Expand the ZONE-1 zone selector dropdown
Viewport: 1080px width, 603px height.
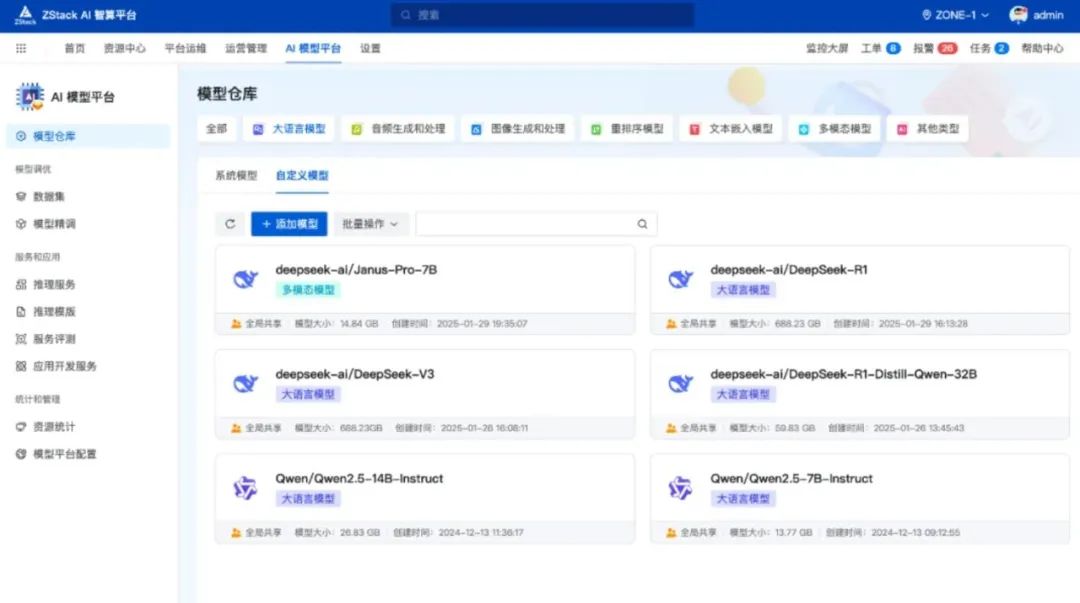click(955, 15)
